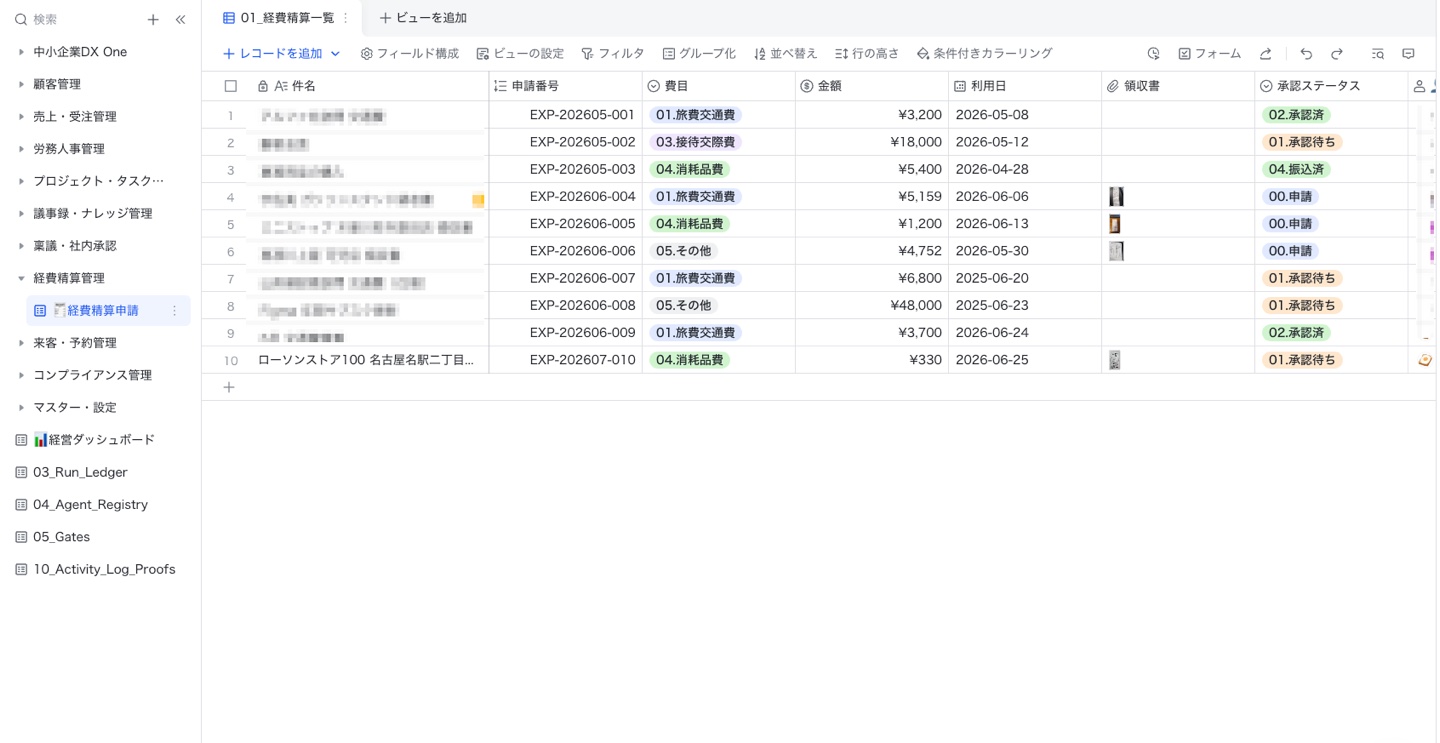Screen dimensions: 1440x743
Task: Open 条件付きカラーリング conditional coloring
Action: click(x=984, y=54)
